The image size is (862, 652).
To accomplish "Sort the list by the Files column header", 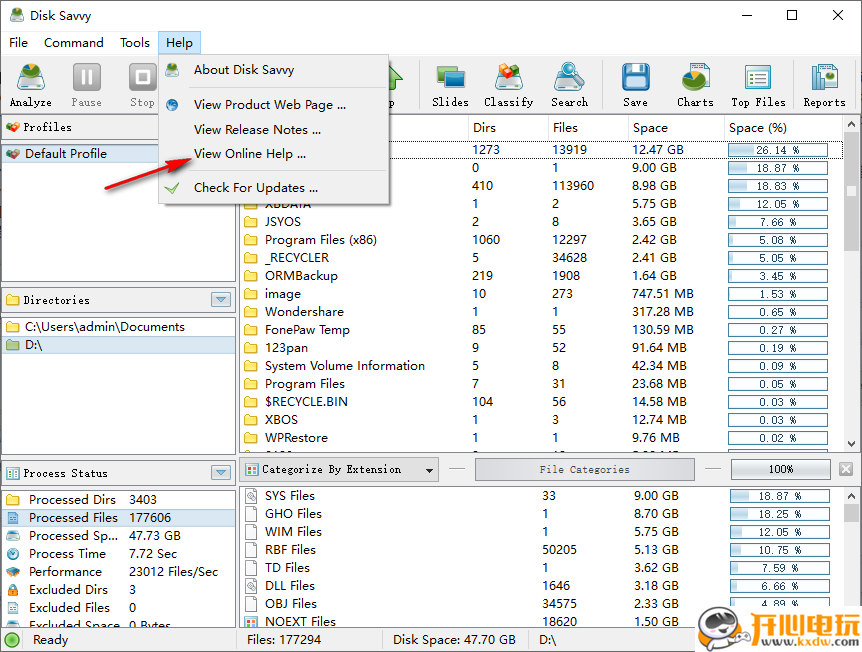I will coord(586,128).
